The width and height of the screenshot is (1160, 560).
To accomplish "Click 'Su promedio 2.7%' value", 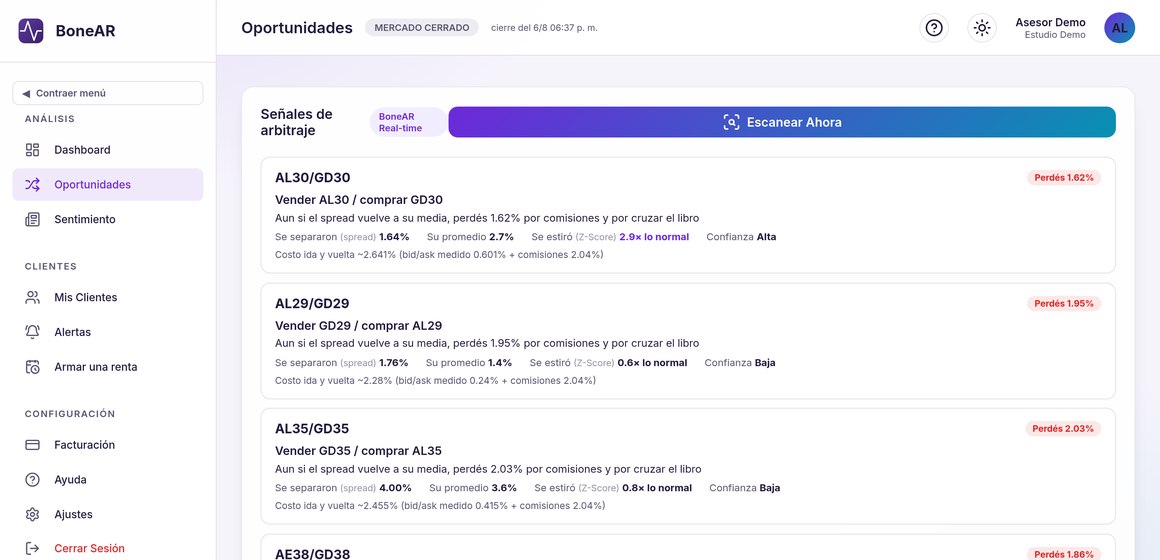I will [470, 237].
